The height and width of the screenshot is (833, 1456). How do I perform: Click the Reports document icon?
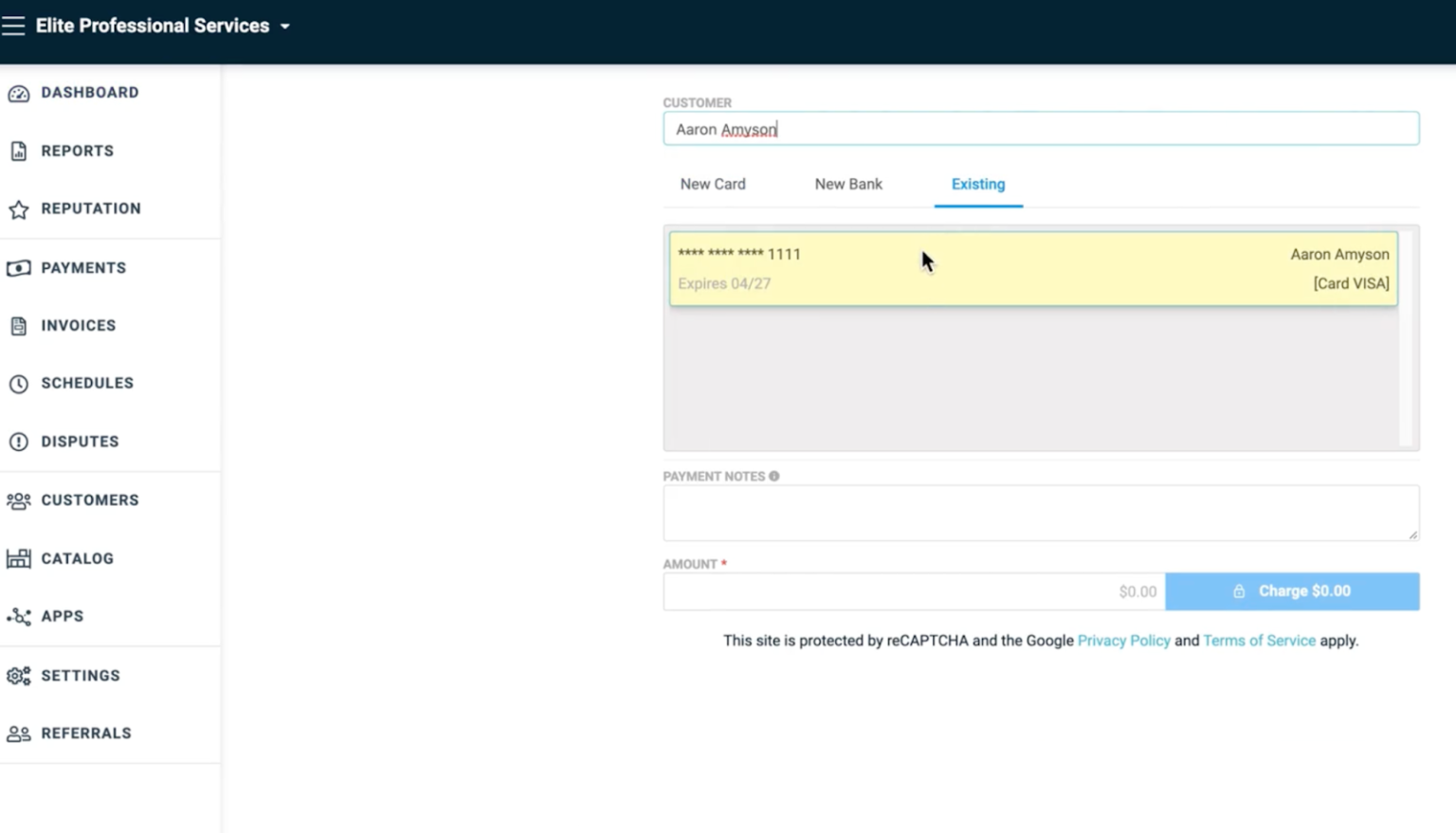pos(18,152)
